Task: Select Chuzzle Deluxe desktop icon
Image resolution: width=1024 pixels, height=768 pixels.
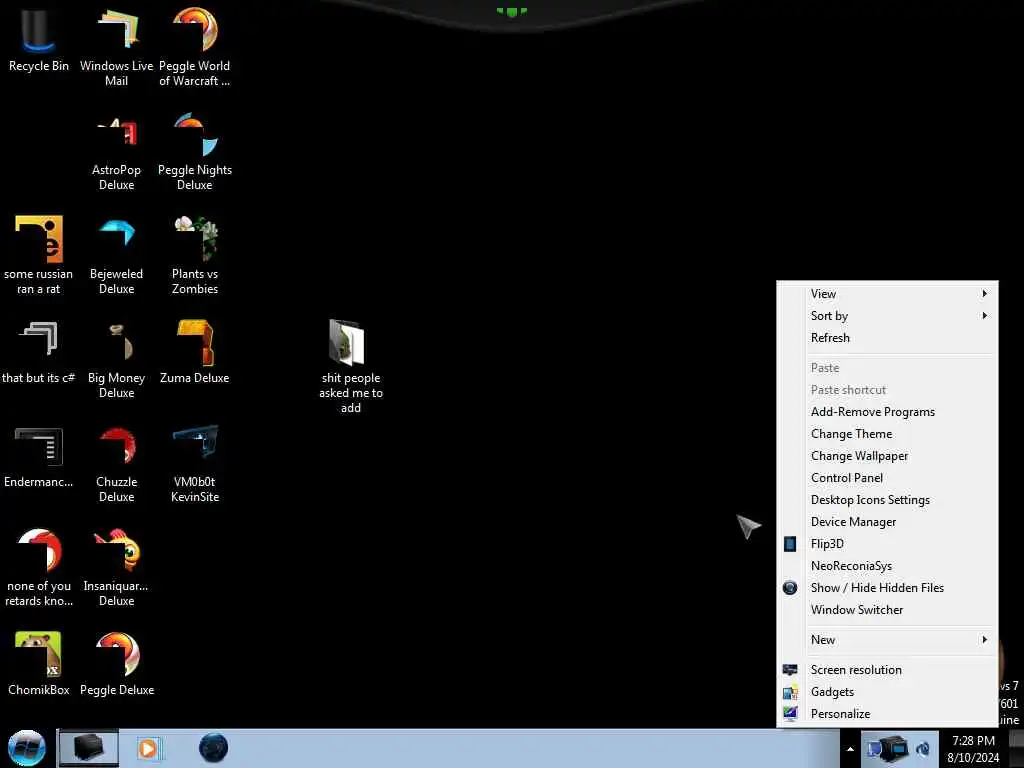Action: click(x=116, y=464)
